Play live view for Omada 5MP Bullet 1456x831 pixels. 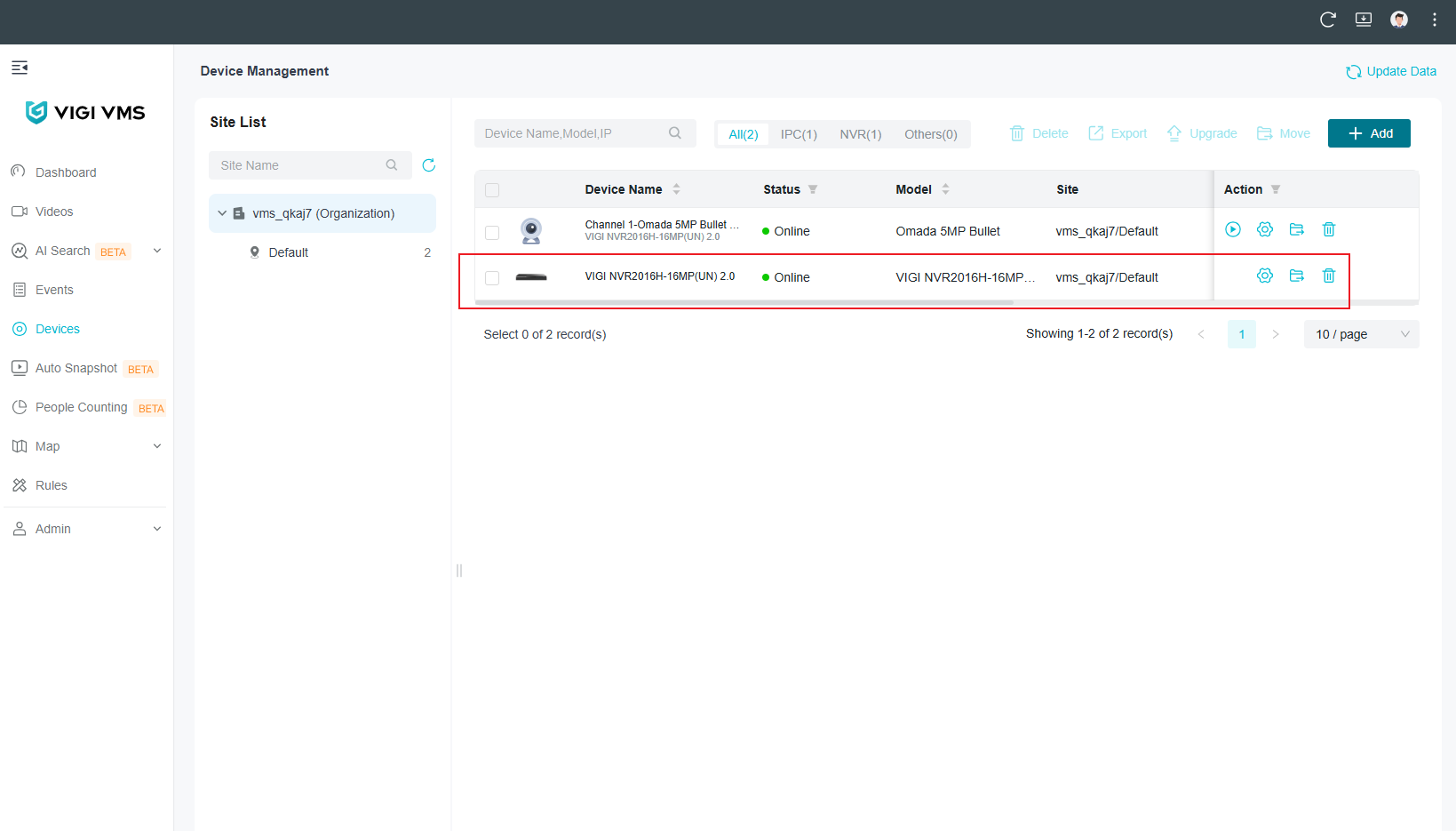coord(1233,229)
